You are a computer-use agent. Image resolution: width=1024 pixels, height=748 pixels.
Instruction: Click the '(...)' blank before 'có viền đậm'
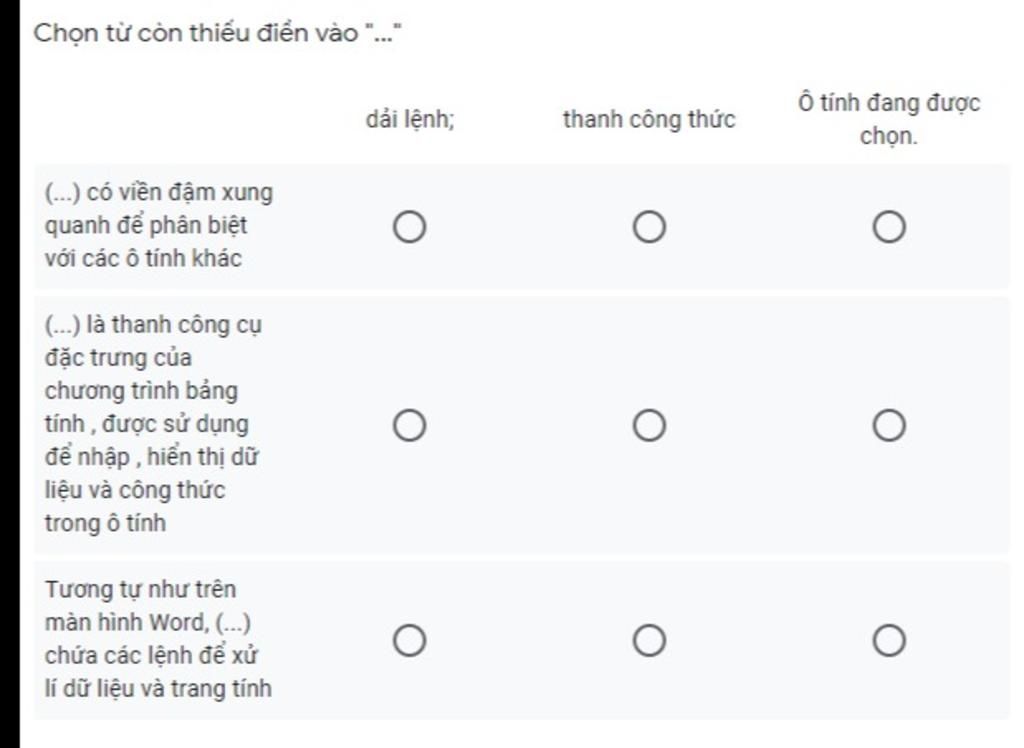point(63,192)
